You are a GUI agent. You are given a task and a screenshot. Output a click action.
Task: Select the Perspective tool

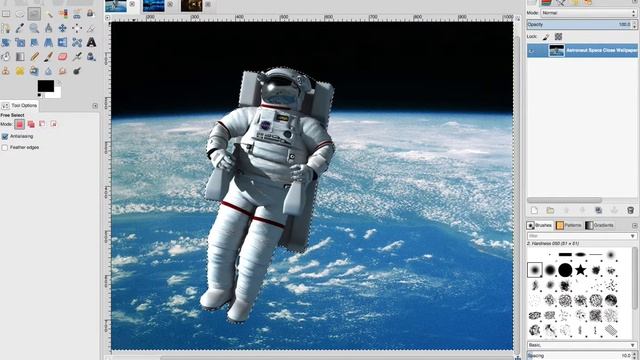(x=49, y=42)
